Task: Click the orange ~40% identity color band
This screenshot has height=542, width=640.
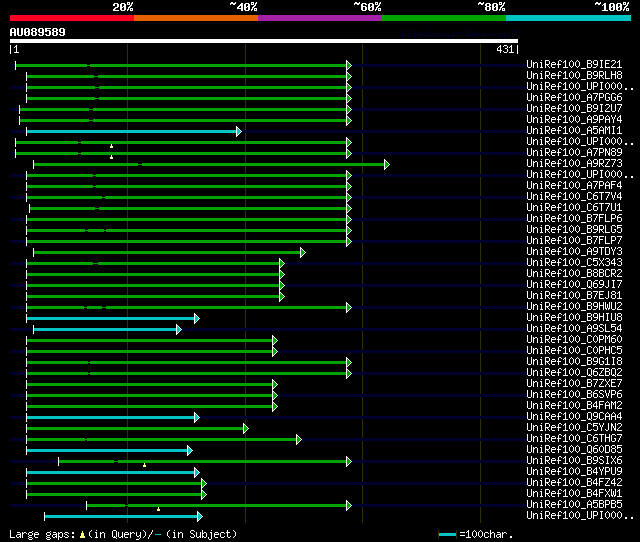Action: point(196,18)
